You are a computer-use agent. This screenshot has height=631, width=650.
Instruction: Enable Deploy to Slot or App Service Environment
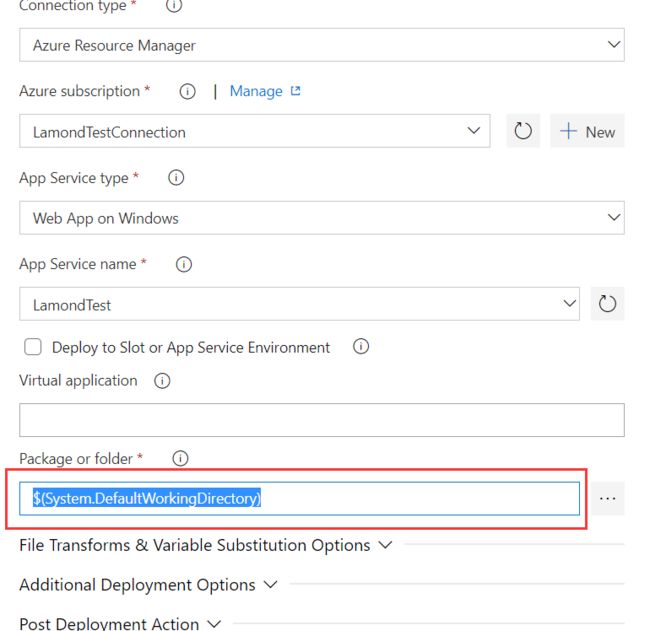[x=33, y=347]
